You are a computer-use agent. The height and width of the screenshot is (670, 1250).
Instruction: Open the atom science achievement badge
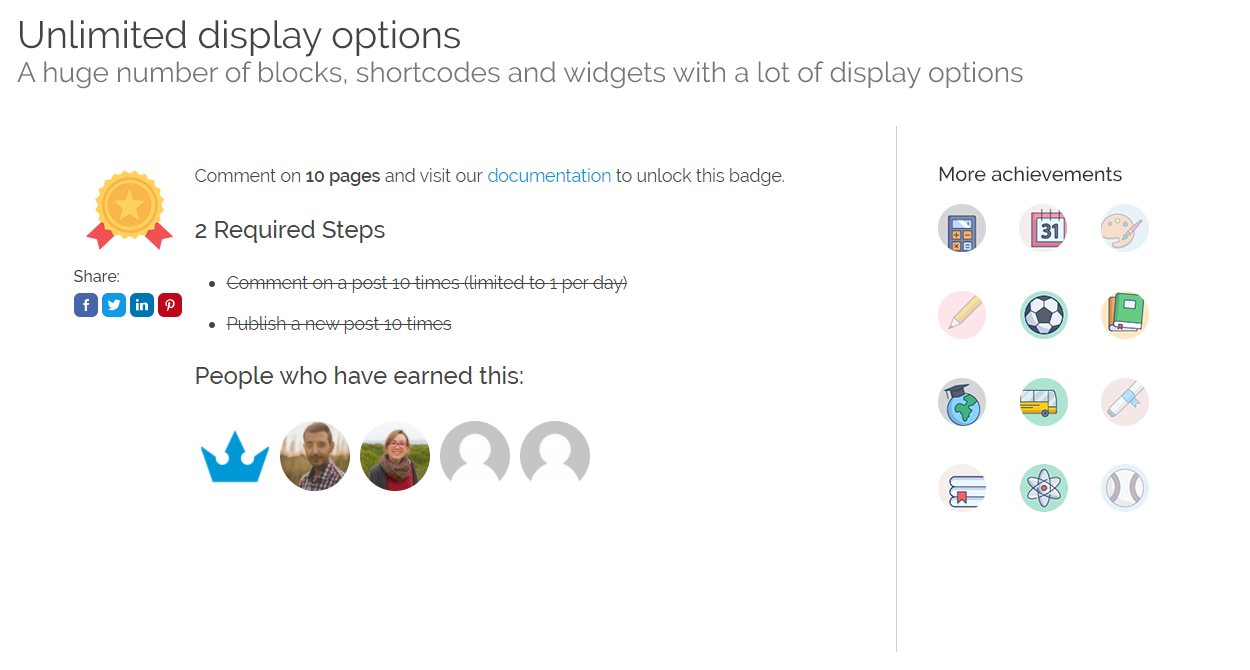(x=1043, y=488)
